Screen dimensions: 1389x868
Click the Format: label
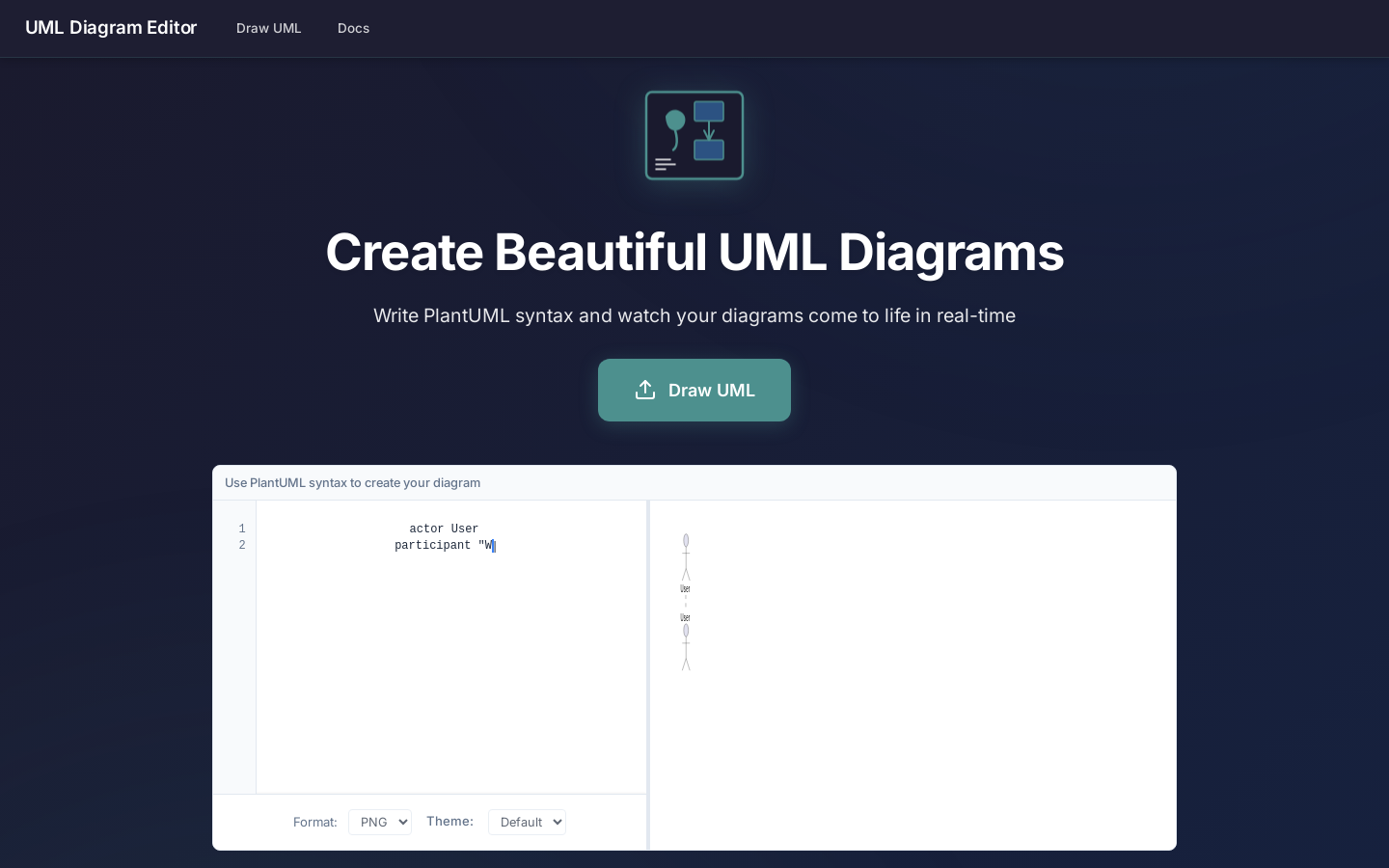[x=315, y=822]
